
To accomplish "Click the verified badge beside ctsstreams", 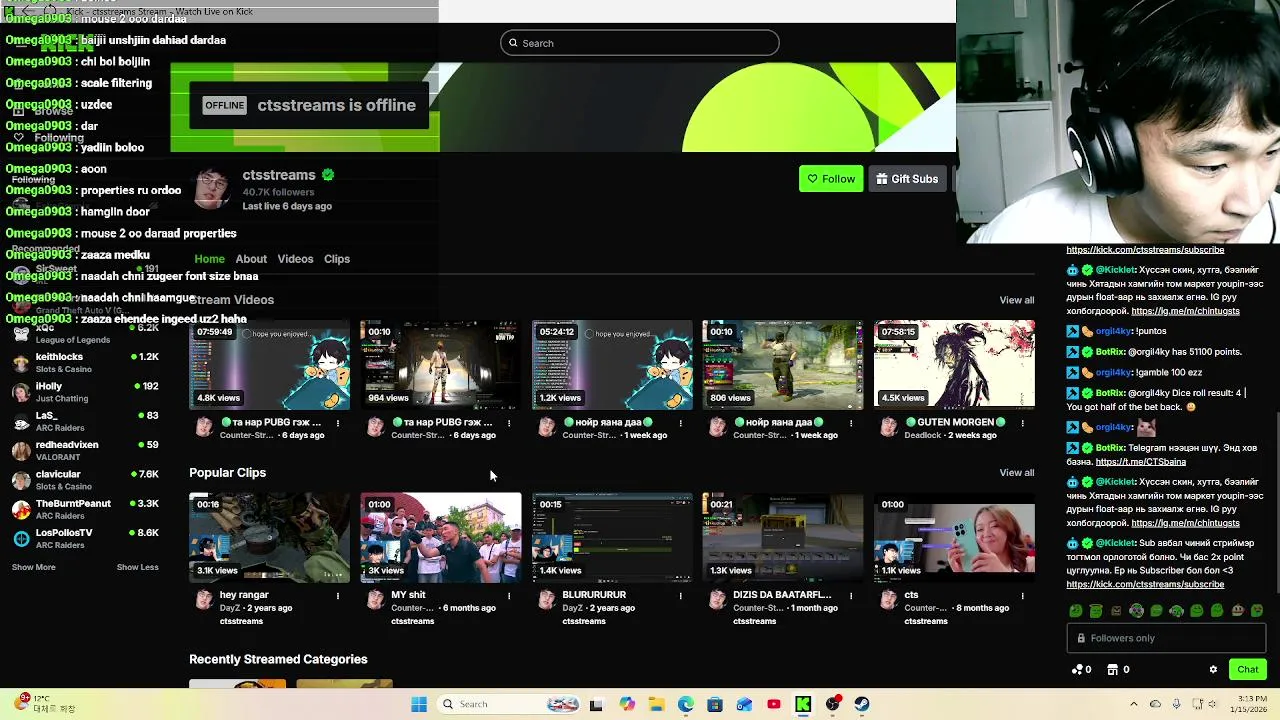I will [x=328, y=175].
